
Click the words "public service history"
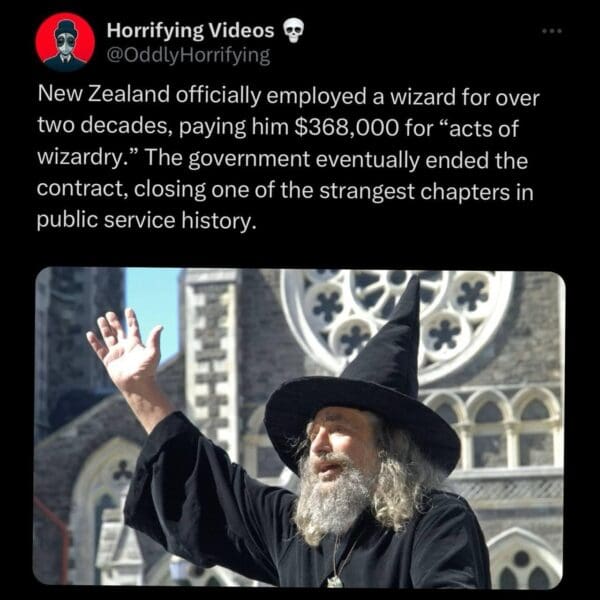146,221
